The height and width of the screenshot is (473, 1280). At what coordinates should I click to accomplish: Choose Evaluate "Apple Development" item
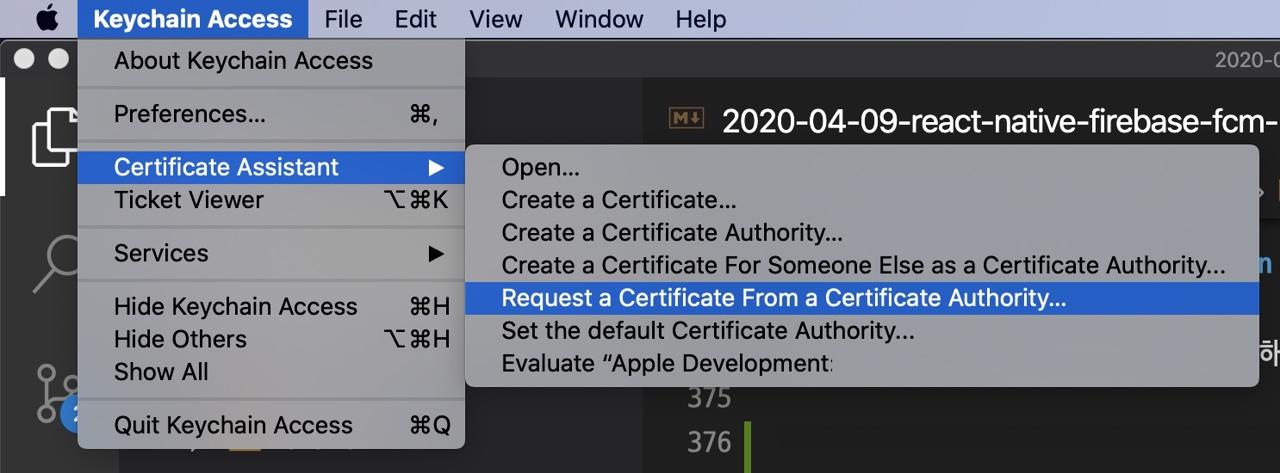coord(862,363)
